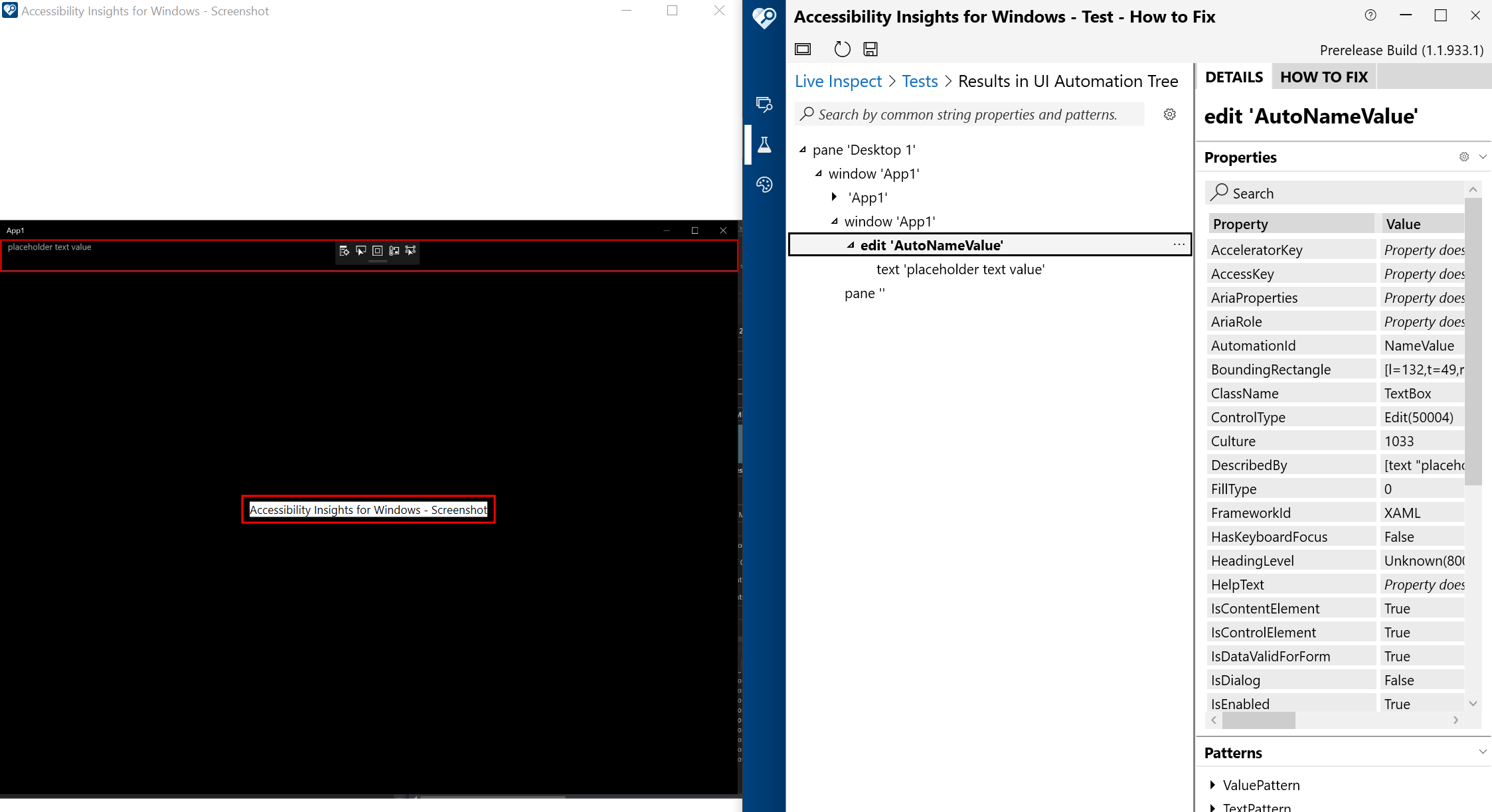The width and height of the screenshot is (1492, 812).
Task: Open the Live Inspect breadcrumb link
Action: pos(838,81)
